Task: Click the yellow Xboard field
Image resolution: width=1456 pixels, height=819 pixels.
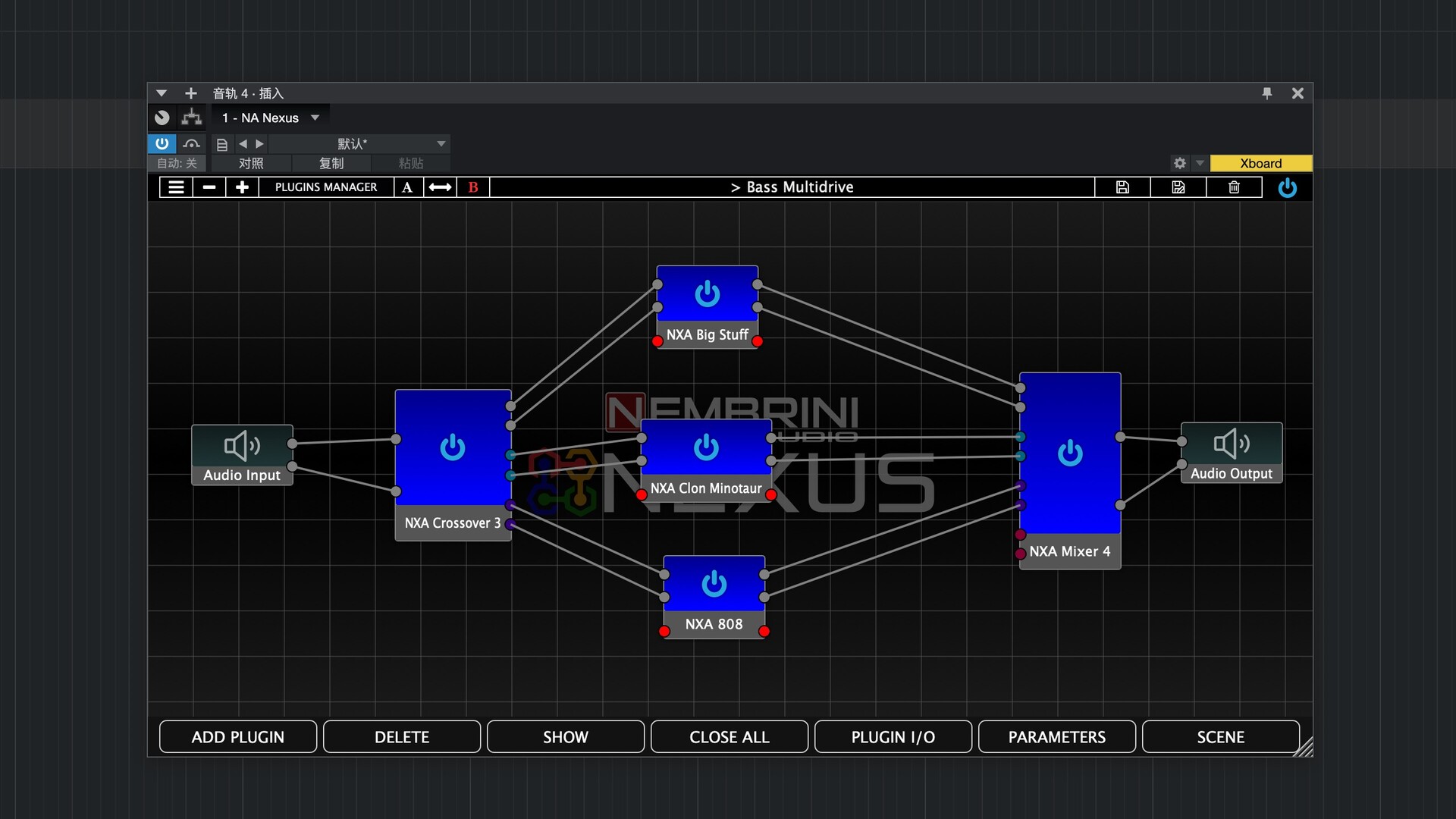Action: tap(1261, 163)
